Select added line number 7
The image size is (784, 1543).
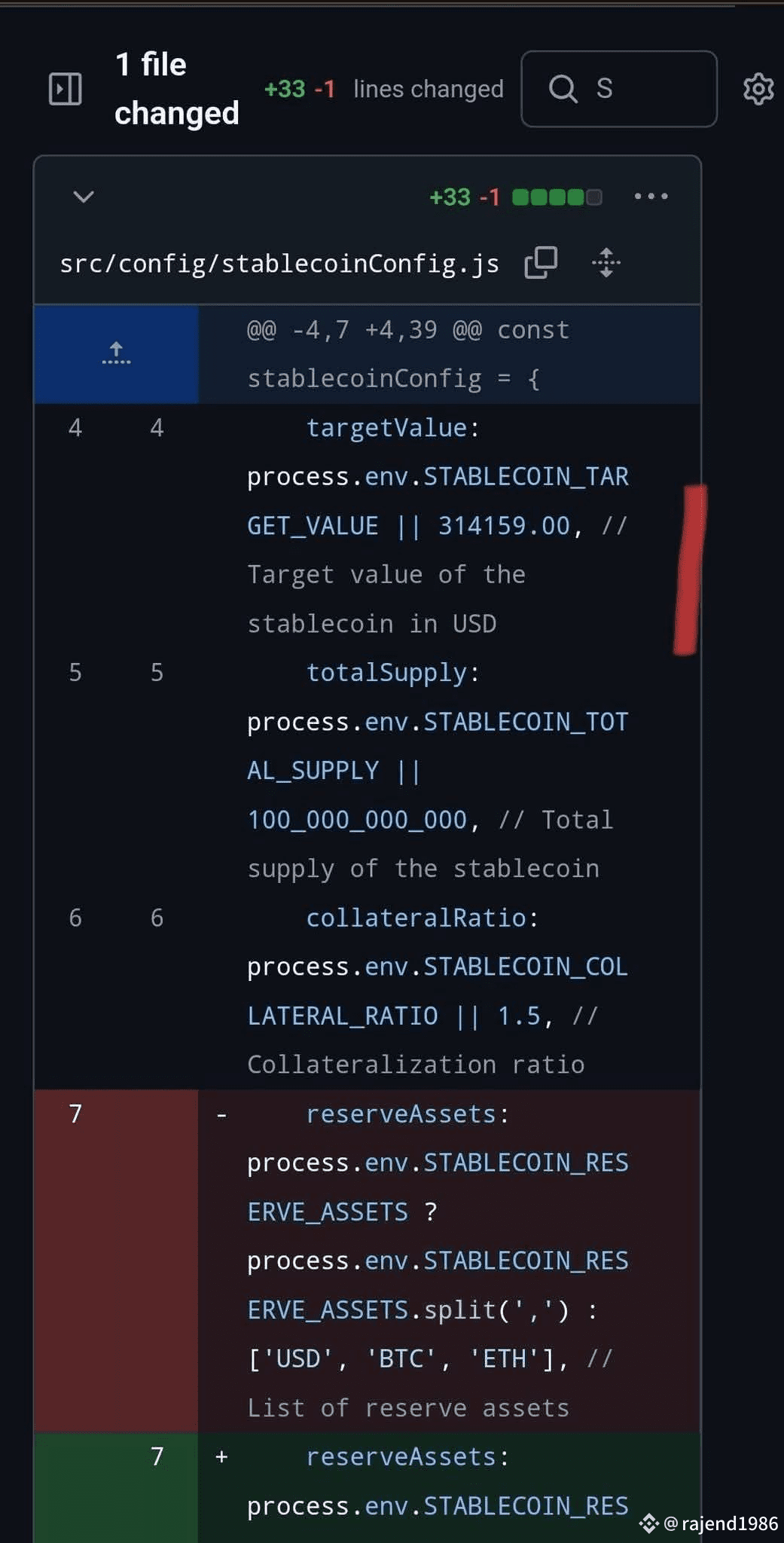157,1456
